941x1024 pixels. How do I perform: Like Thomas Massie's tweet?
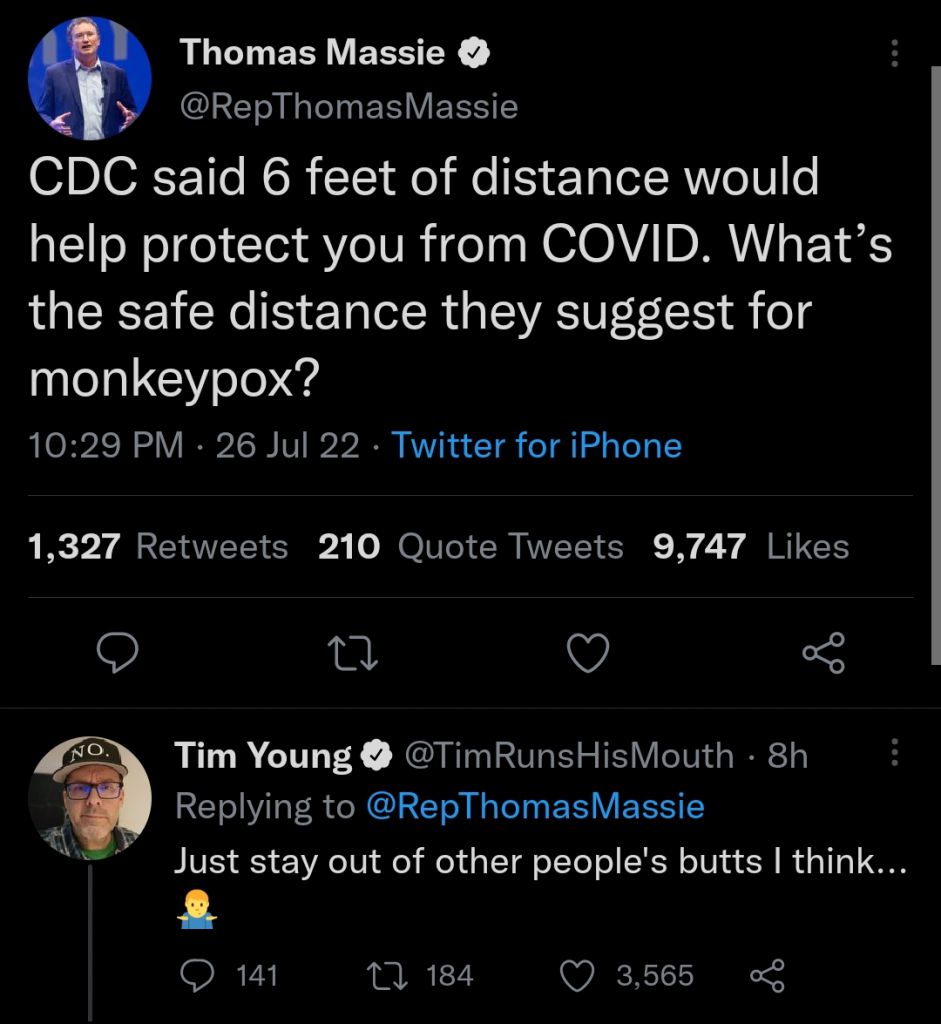tap(588, 654)
